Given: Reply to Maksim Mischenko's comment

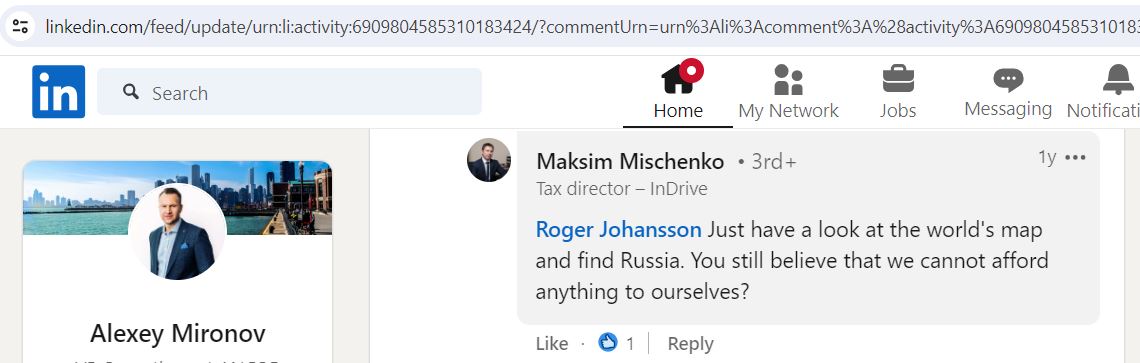Looking at the screenshot, I should [691, 343].
